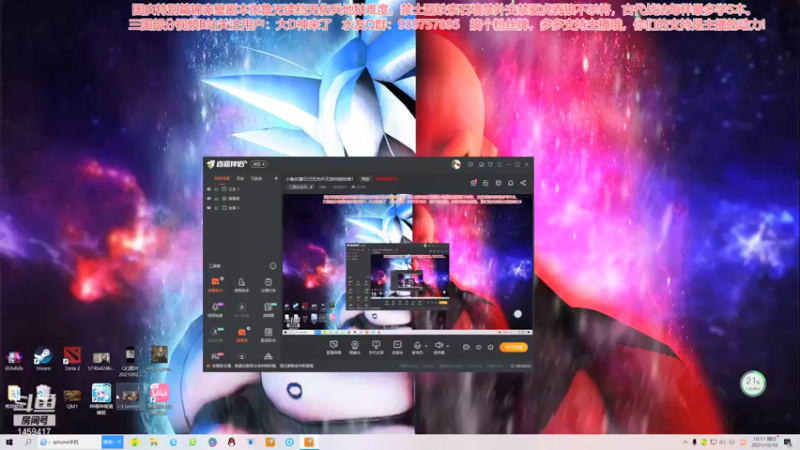Open the document toolbox tool in third row

[x=268, y=335]
